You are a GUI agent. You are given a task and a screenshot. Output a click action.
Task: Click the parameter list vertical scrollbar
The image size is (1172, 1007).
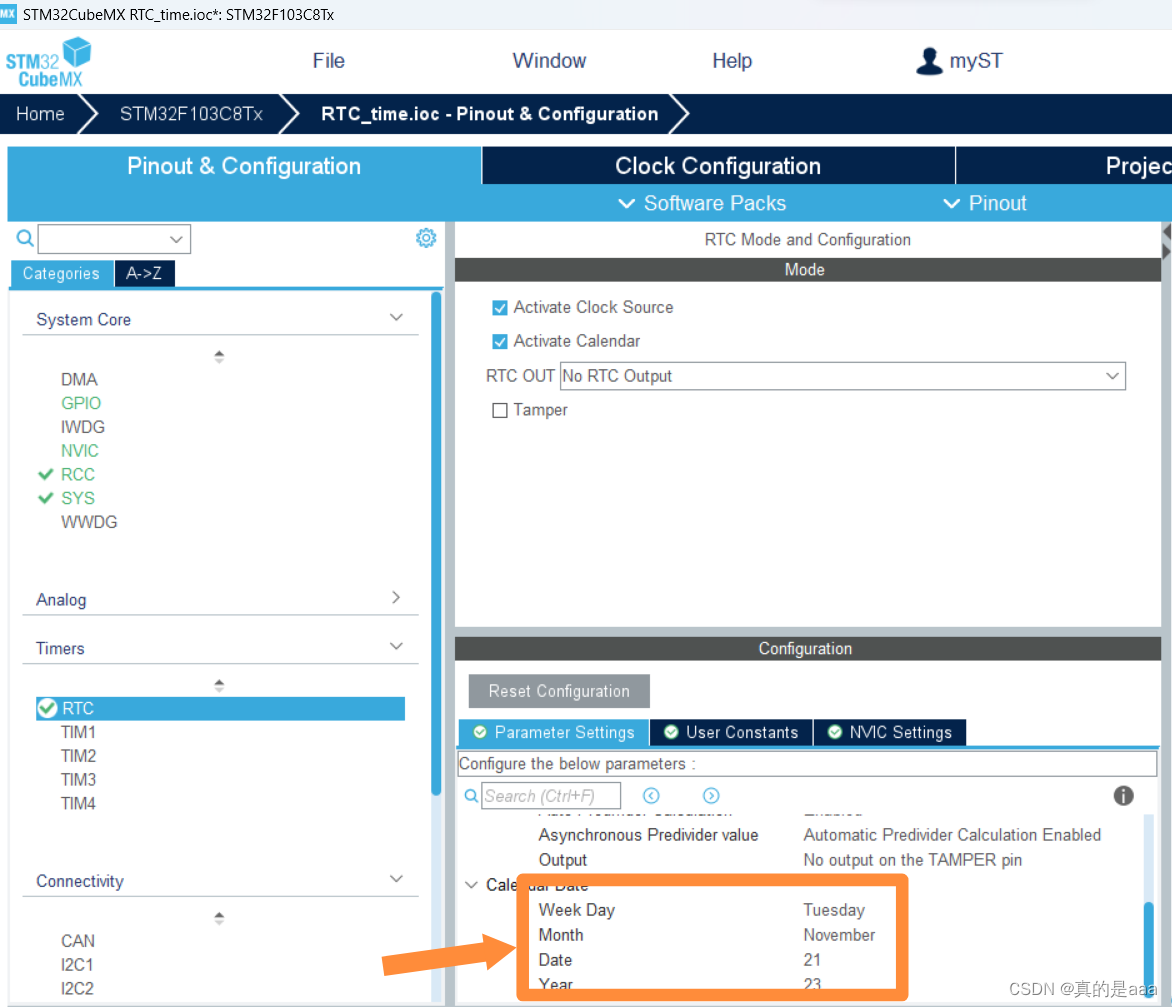point(1148,948)
